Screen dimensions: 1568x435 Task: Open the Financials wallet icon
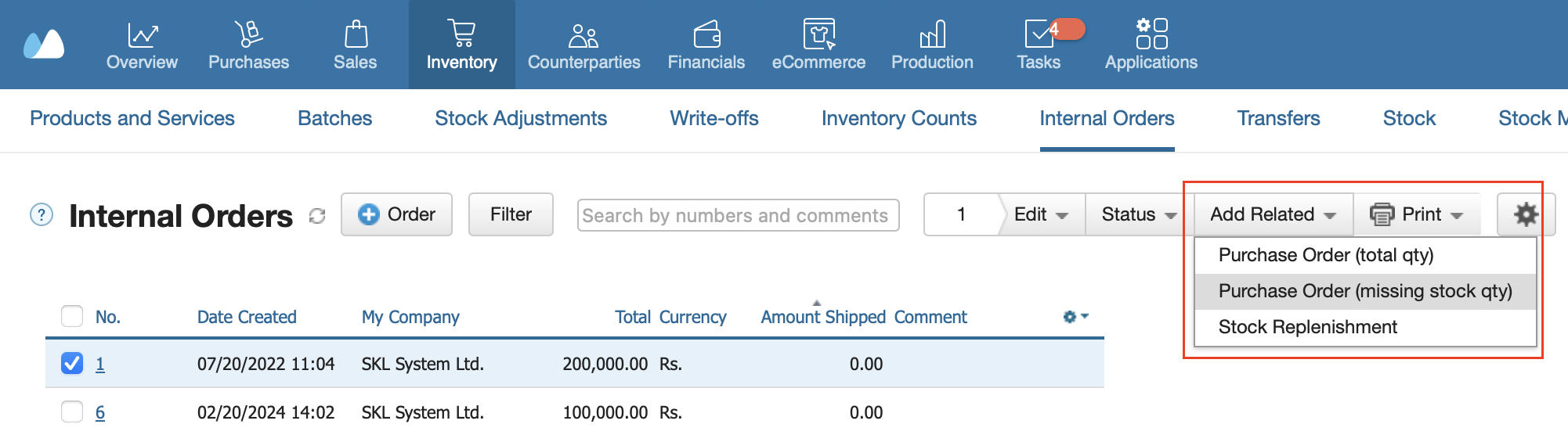coord(706,34)
